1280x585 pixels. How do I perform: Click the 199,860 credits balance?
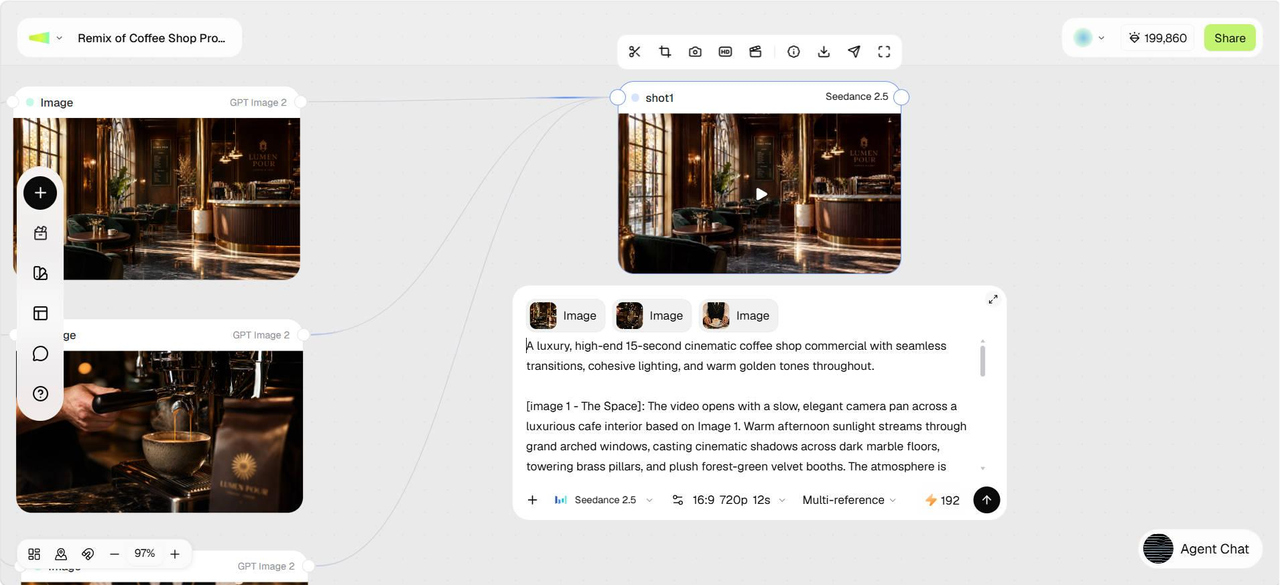[x=1157, y=38]
